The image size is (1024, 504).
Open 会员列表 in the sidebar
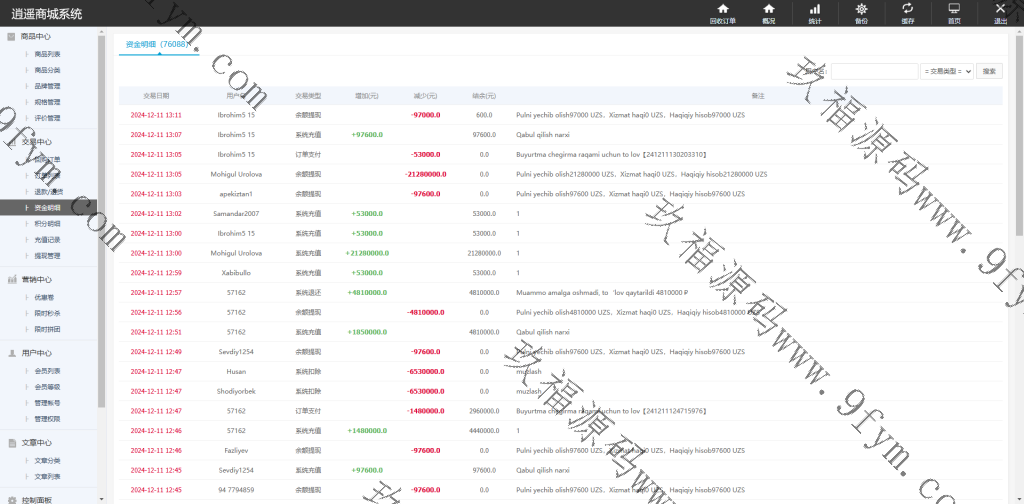(47, 371)
